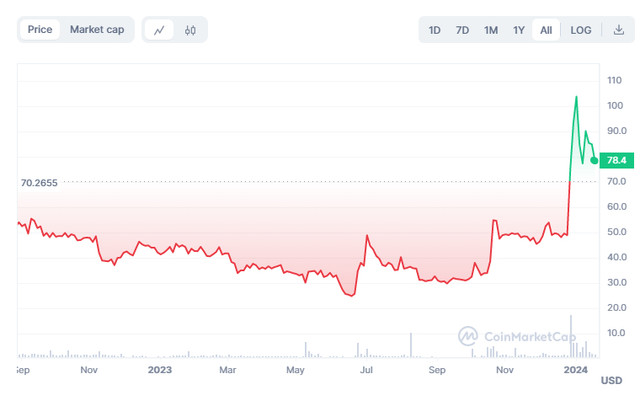640x396 pixels.
Task: Click the price peak near 100
Action: (576, 97)
